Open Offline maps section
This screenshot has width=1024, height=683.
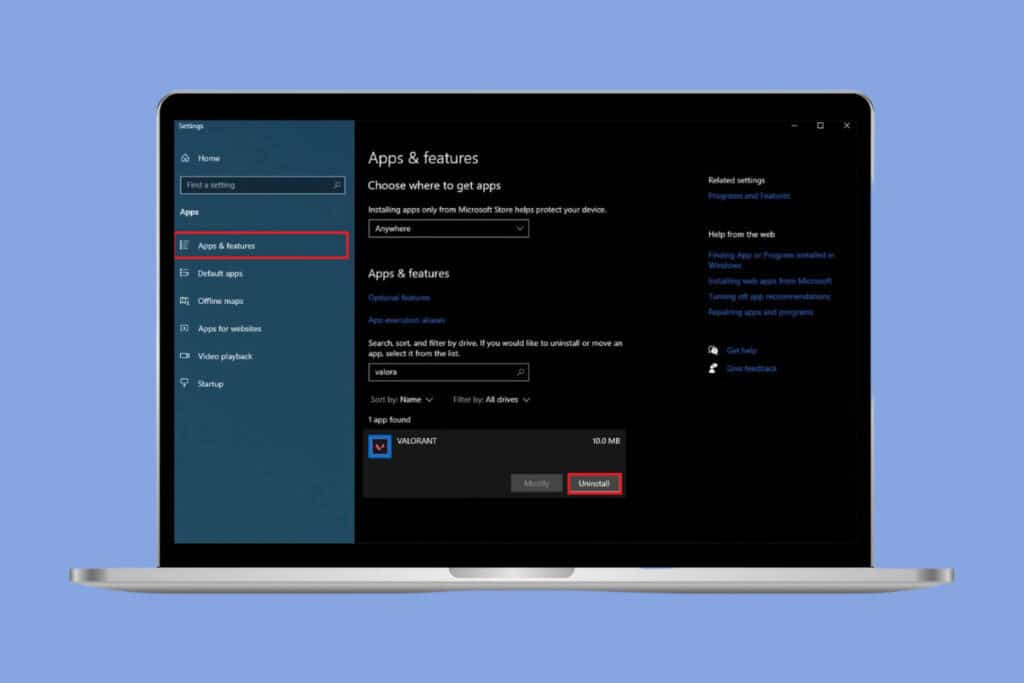pos(221,301)
